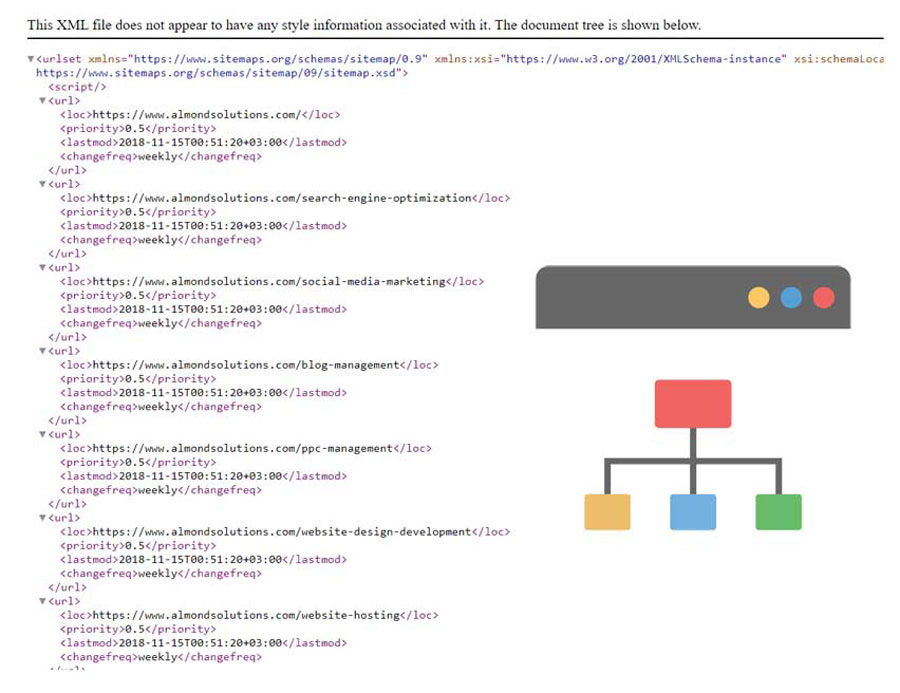This screenshot has width=900, height=693.
Task: Click the yellow dot on browser graphic
Action: click(x=758, y=297)
